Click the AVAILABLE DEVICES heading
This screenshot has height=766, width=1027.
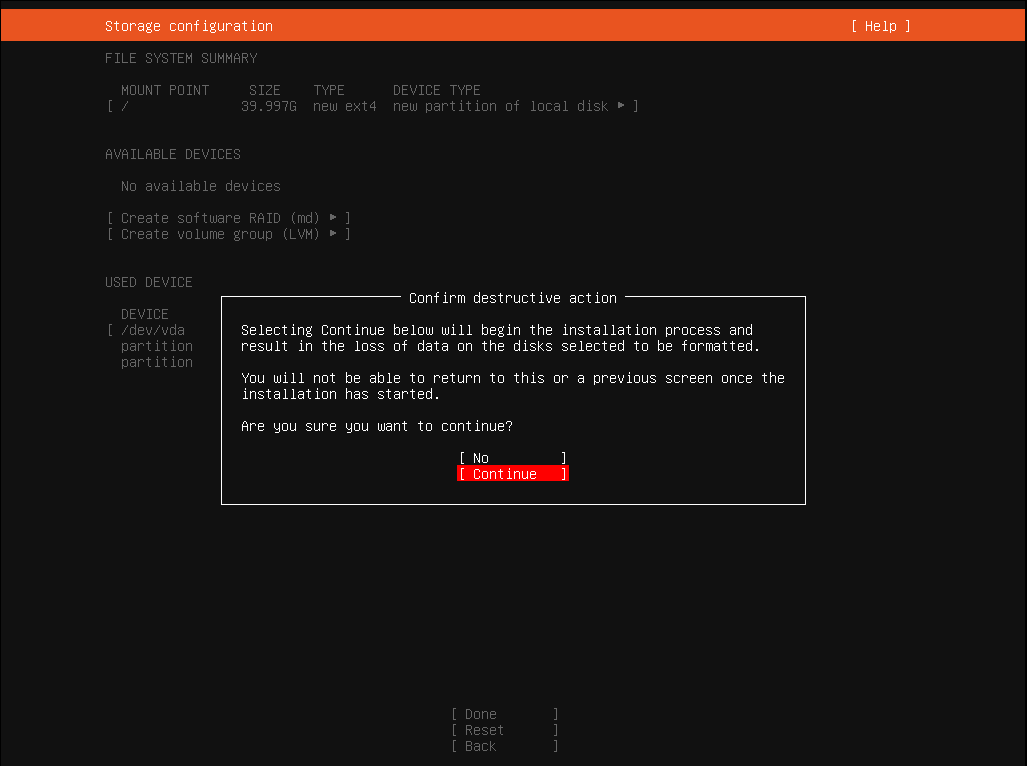pyautogui.click(x=172, y=153)
